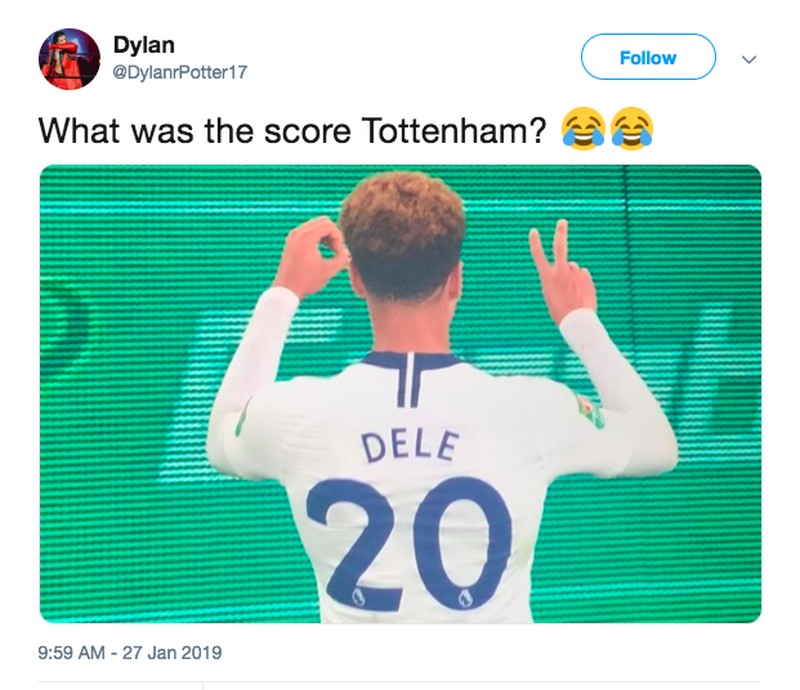Click the second crying-laughing emoji

tap(632, 129)
